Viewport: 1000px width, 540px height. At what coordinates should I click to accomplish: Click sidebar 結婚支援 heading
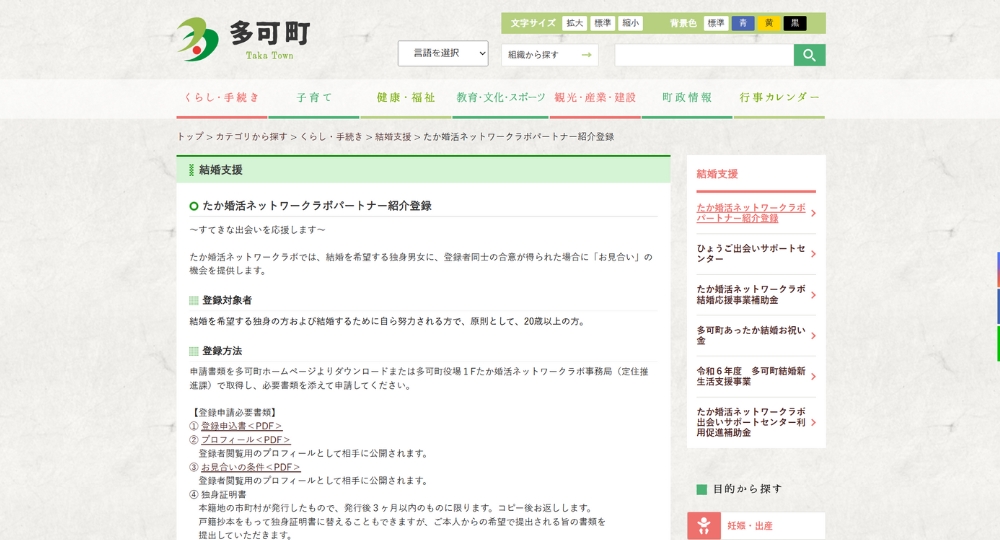[717, 173]
